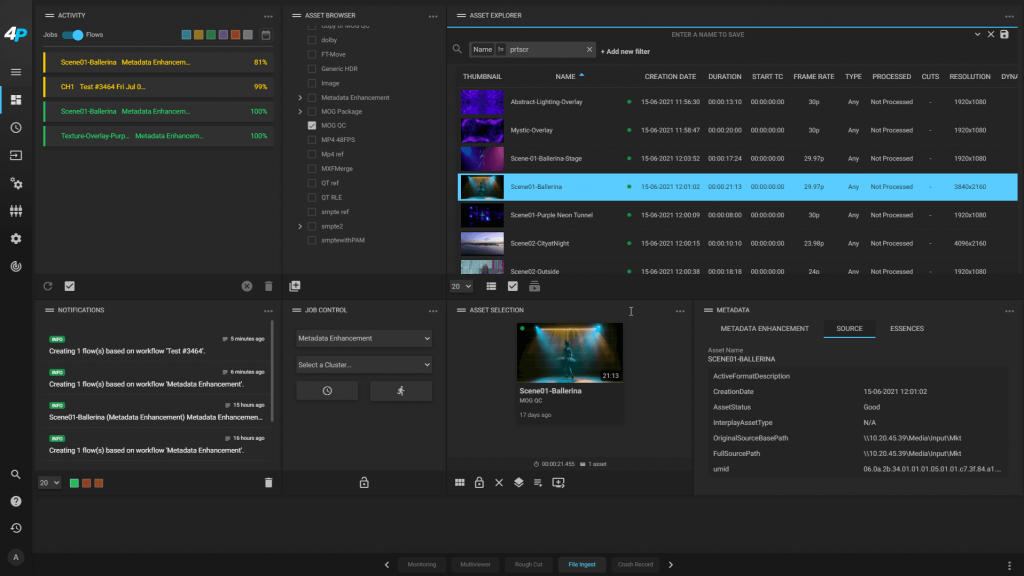This screenshot has height=576, width=1024.
Task: Click the padlock icon under Job Control
Action: point(364,482)
